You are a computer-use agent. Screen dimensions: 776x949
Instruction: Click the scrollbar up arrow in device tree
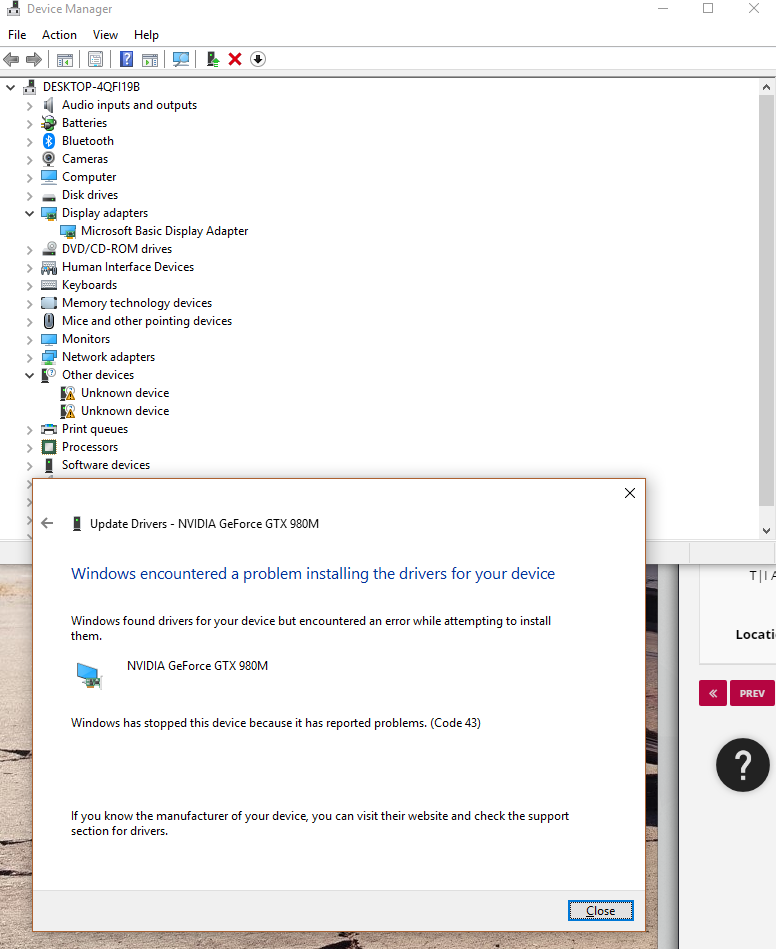click(x=766, y=87)
